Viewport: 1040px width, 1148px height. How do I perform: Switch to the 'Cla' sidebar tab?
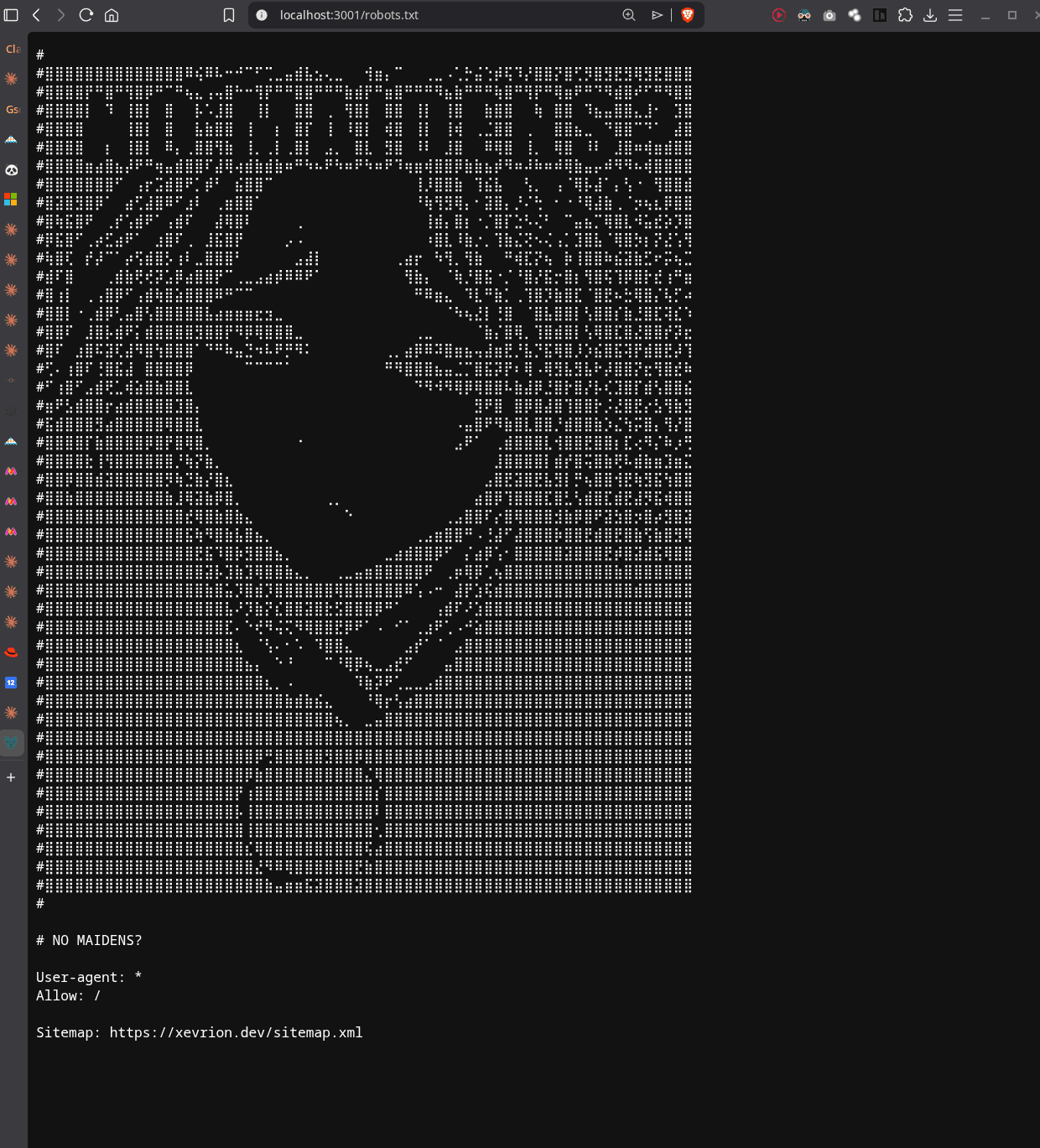[12, 49]
